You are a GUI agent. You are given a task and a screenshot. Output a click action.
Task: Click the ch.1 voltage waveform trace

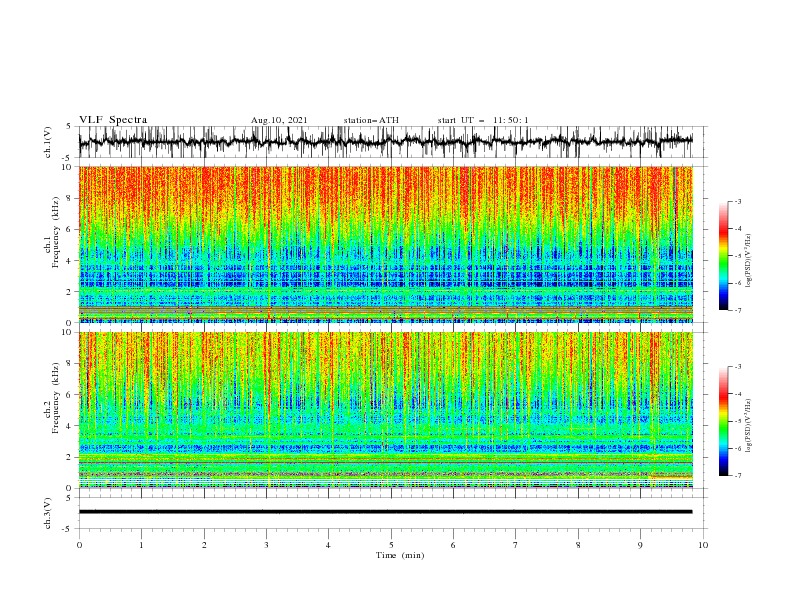pos(385,141)
